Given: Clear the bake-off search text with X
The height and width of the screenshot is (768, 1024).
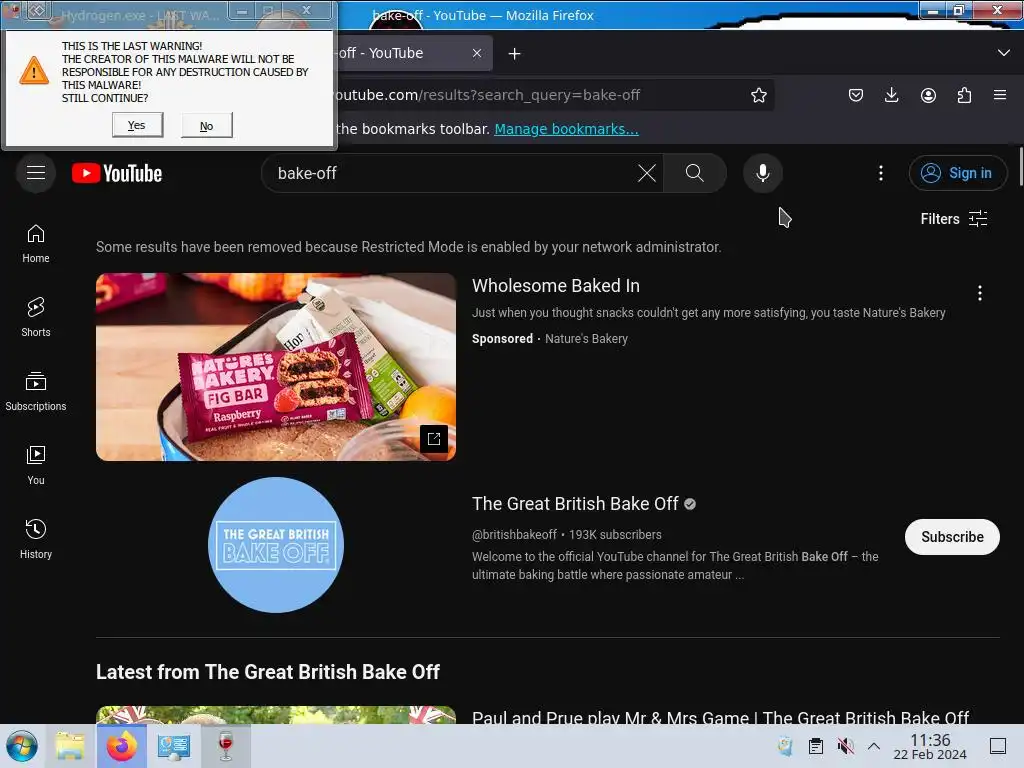Looking at the screenshot, I should [647, 173].
